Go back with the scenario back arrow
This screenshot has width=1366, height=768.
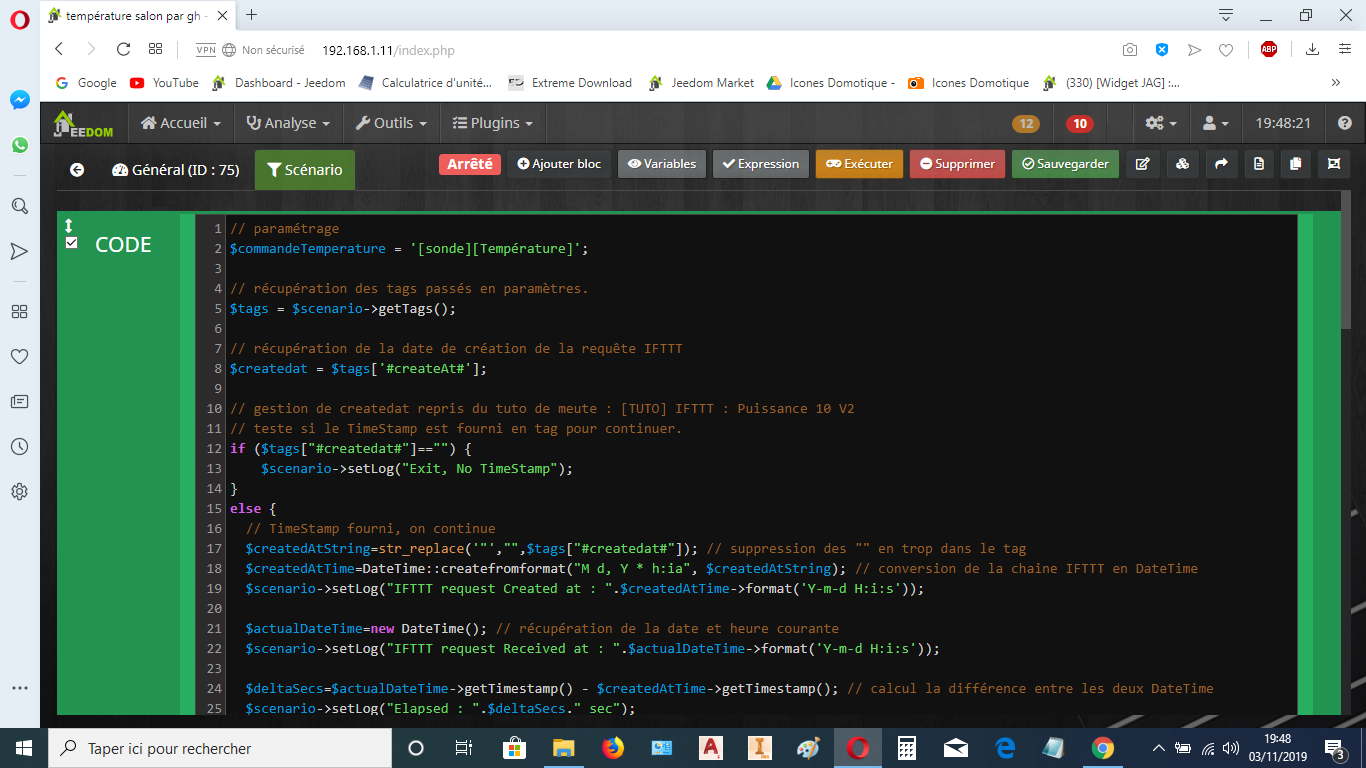(77, 170)
